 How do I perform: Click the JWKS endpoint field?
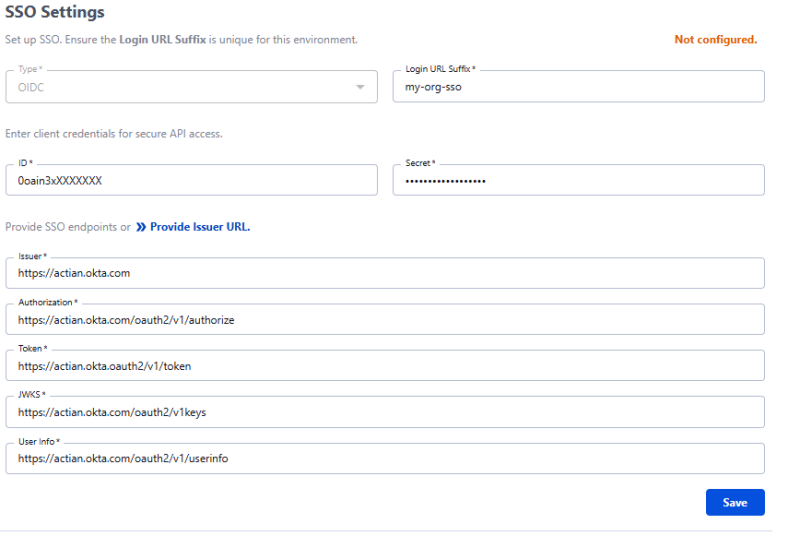(x=385, y=412)
